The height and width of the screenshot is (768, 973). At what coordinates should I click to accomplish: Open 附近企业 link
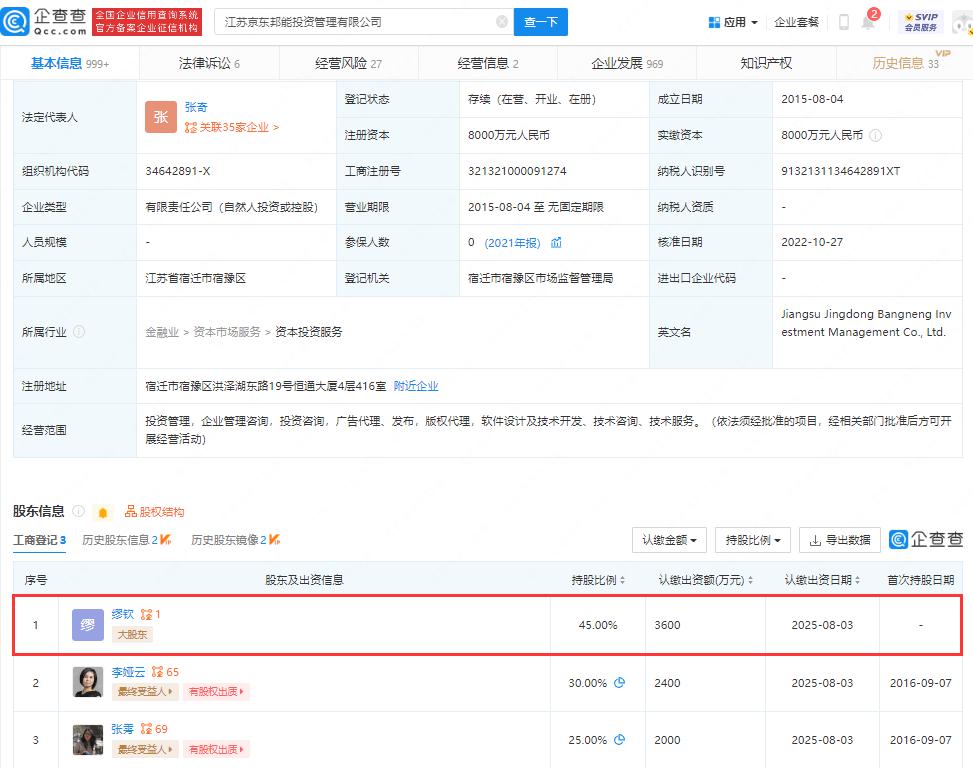(x=416, y=386)
